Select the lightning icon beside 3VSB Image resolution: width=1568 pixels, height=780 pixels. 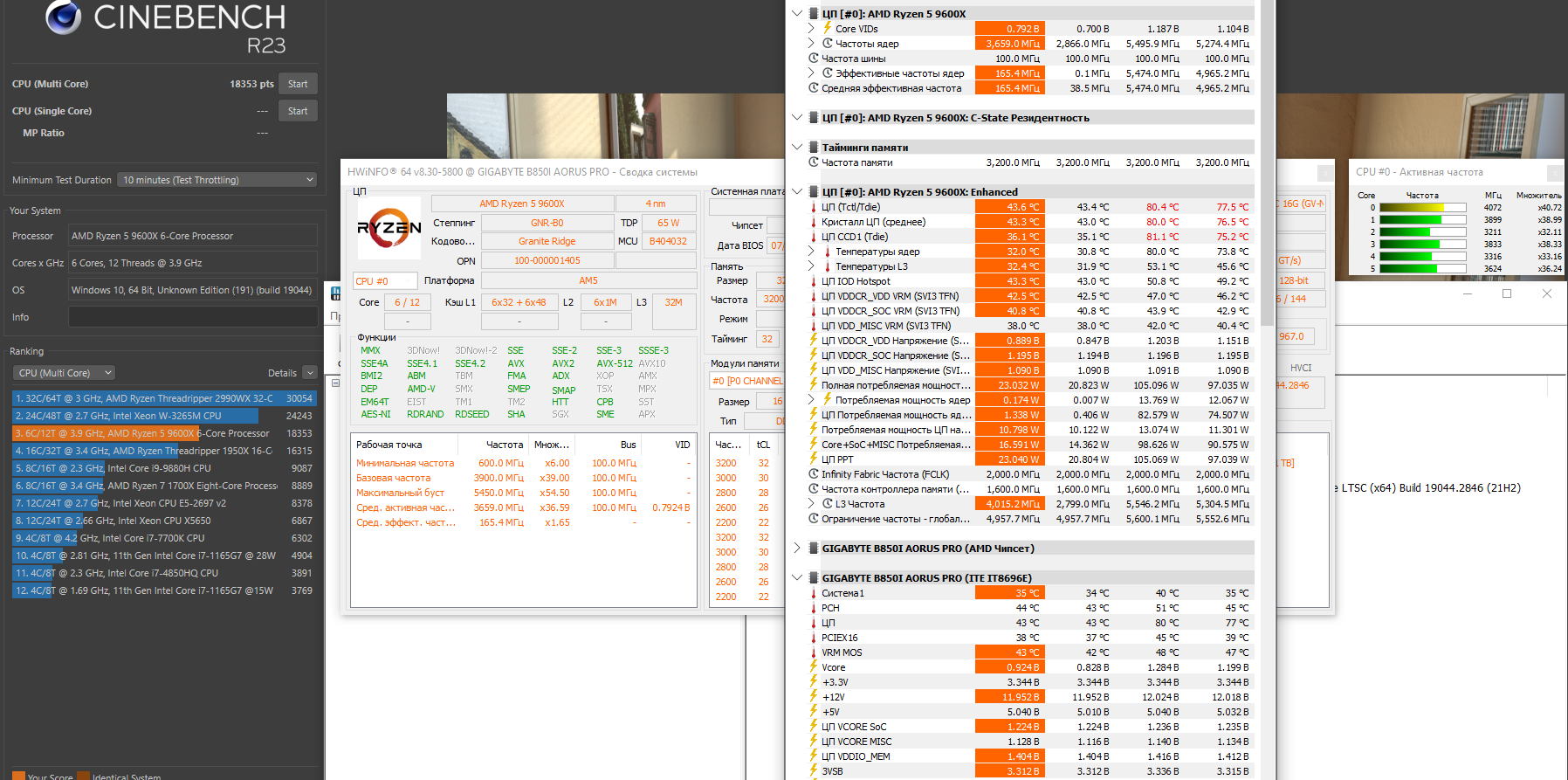[813, 771]
